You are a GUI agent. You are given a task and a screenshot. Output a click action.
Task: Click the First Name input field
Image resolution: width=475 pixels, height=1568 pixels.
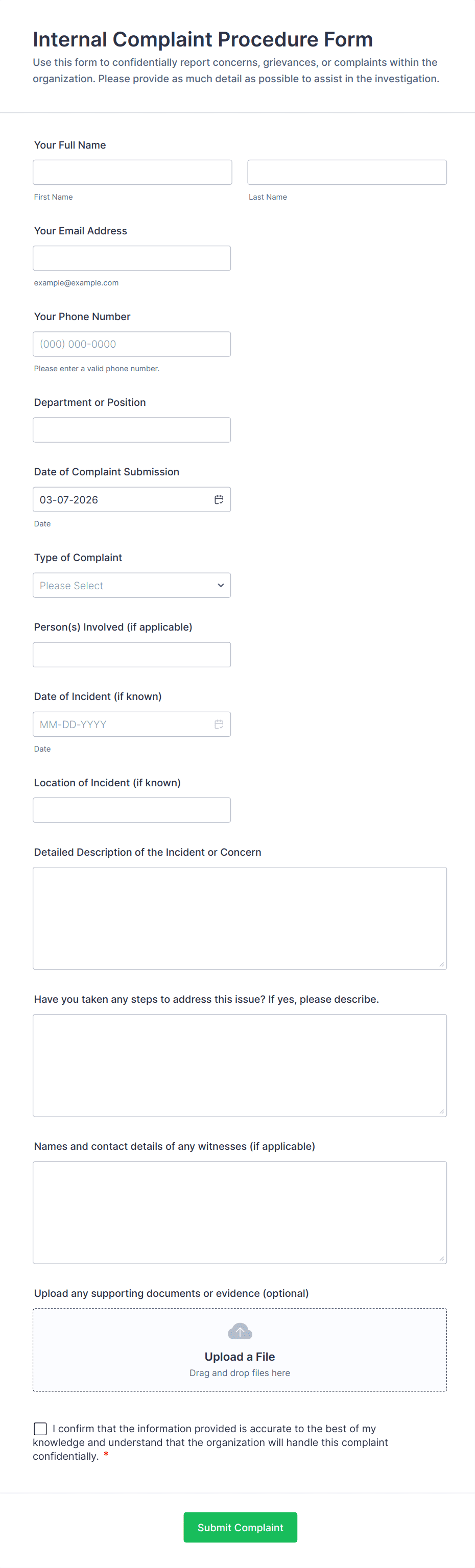click(132, 172)
